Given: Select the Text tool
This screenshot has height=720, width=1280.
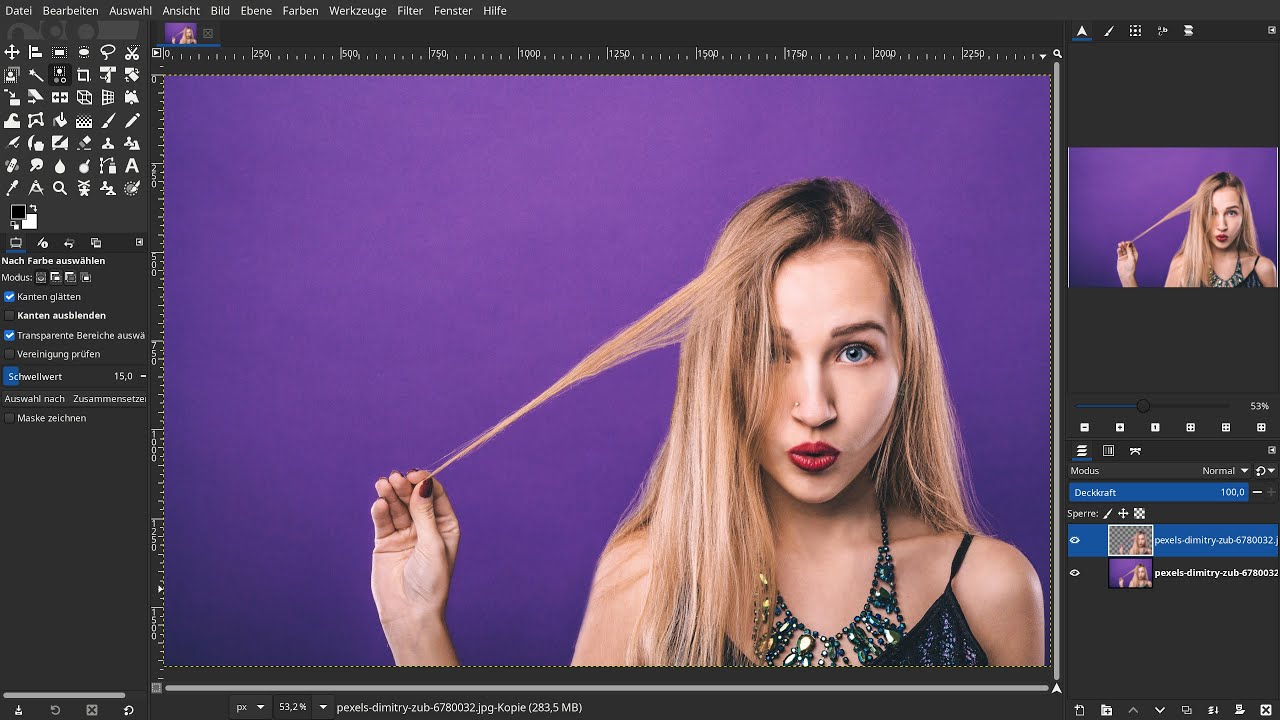Looking at the screenshot, I should (x=132, y=166).
